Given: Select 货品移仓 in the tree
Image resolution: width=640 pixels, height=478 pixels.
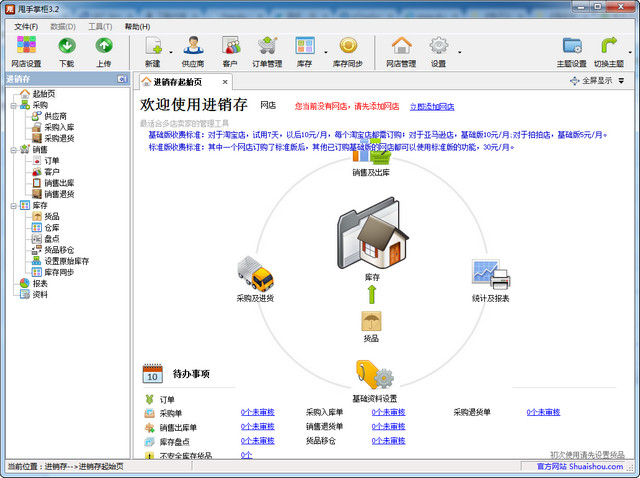Looking at the screenshot, I should [59, 250].
